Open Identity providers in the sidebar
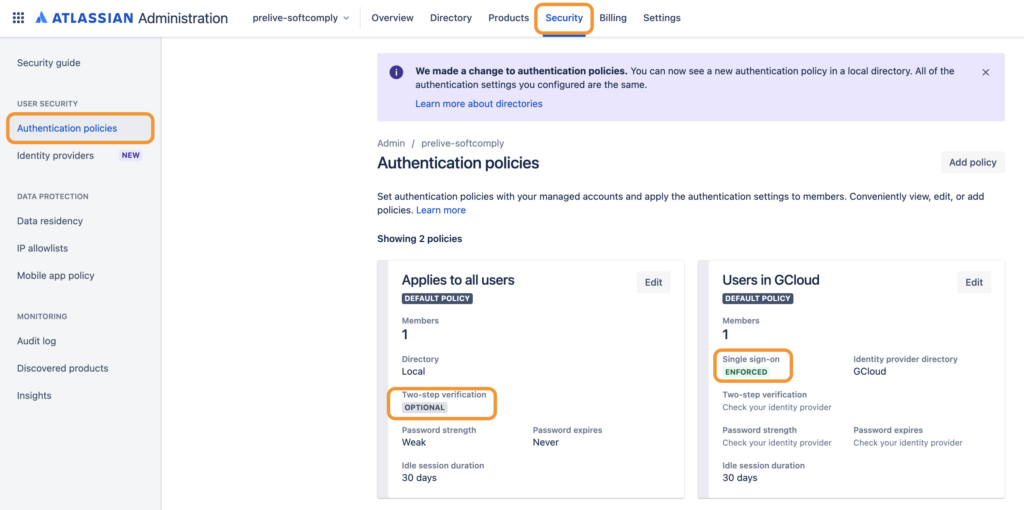Screen dimensions: 1024x510 coord(56,155)
